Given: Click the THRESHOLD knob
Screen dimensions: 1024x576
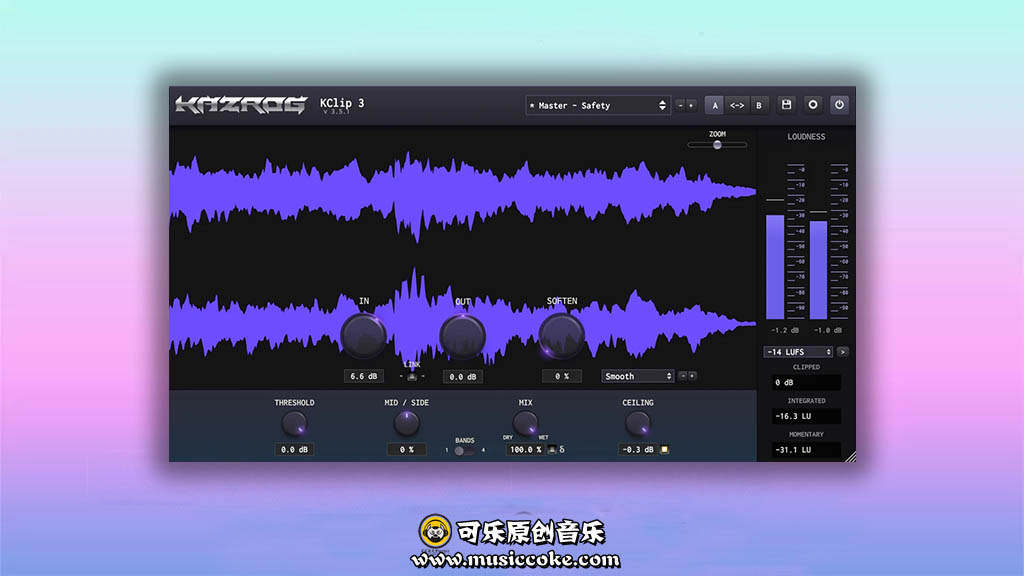Looking at the screenshot, I should coord(295,424).
